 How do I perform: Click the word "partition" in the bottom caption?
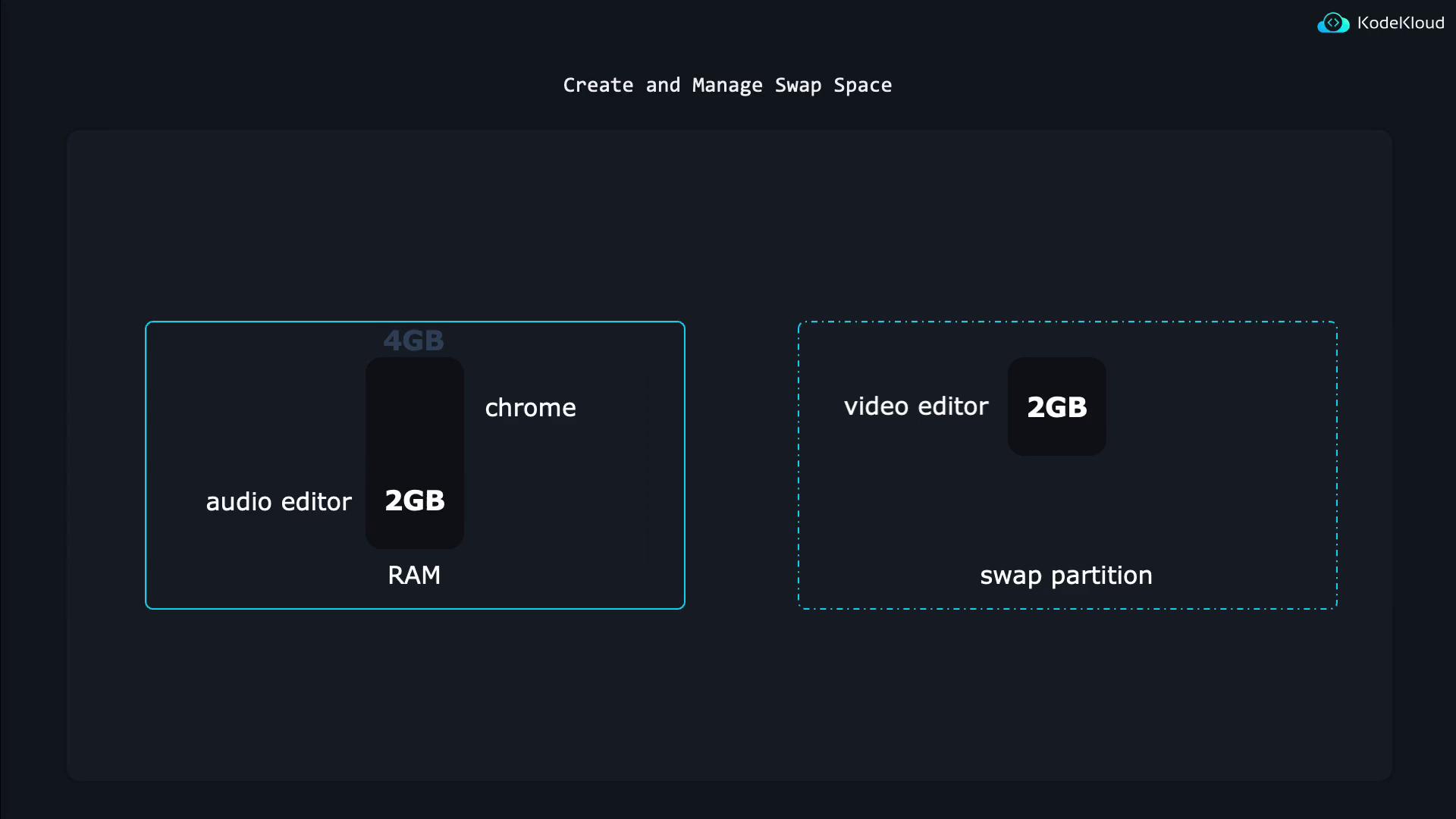(x=1101, y=576)
